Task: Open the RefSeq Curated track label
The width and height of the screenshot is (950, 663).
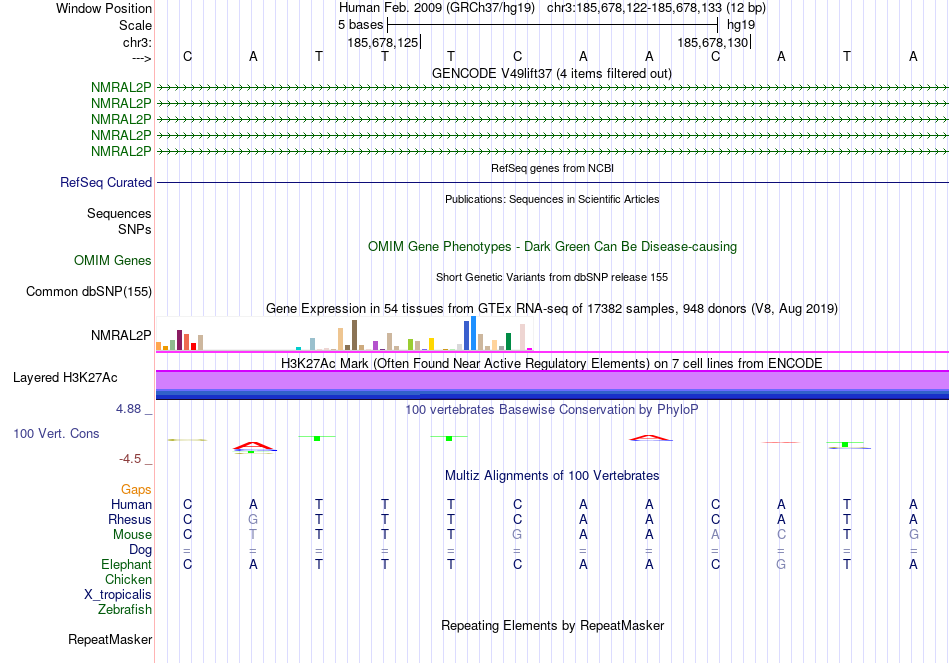Action: pos(106,182)
